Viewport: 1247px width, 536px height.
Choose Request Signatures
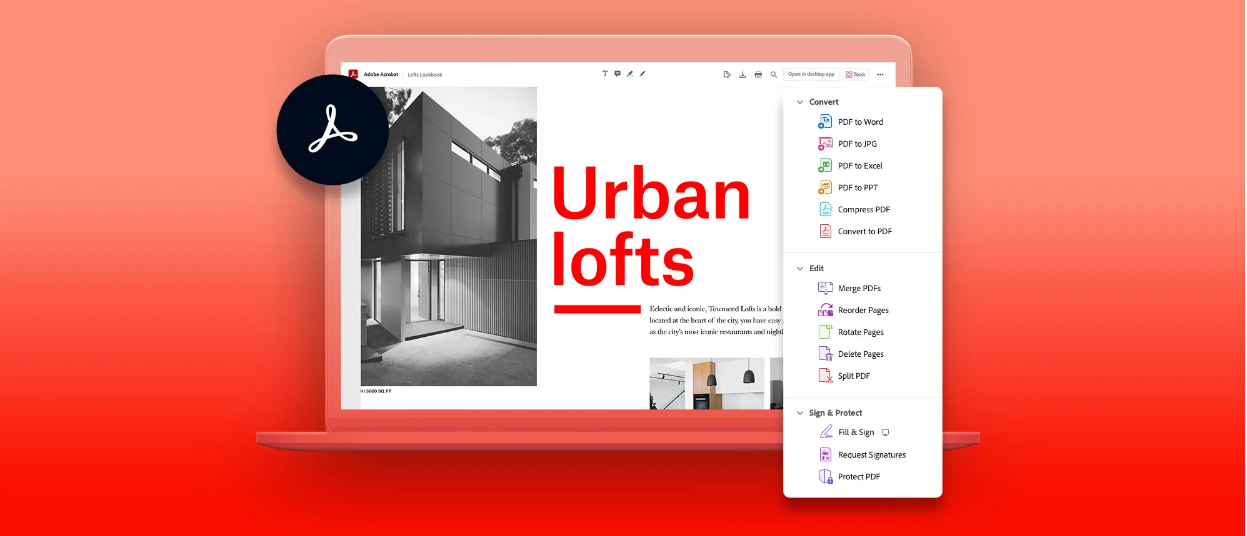tap(862, 455)
